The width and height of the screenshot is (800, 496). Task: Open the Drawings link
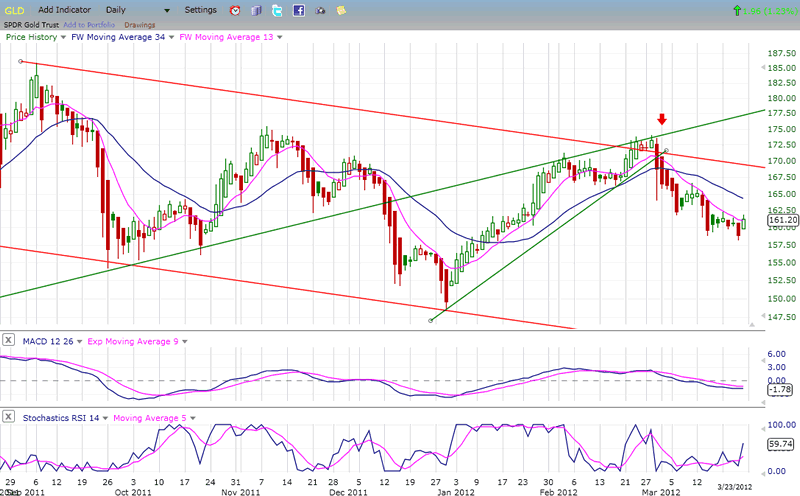tap(139, 24)
